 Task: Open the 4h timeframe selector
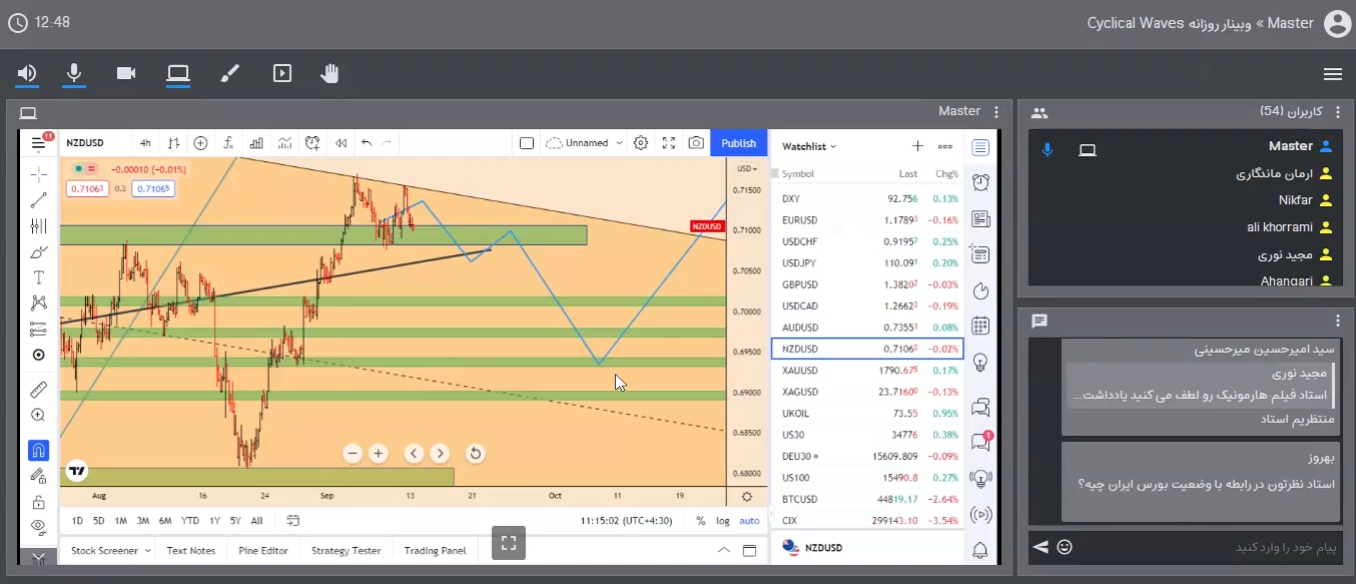pos(145,143)
